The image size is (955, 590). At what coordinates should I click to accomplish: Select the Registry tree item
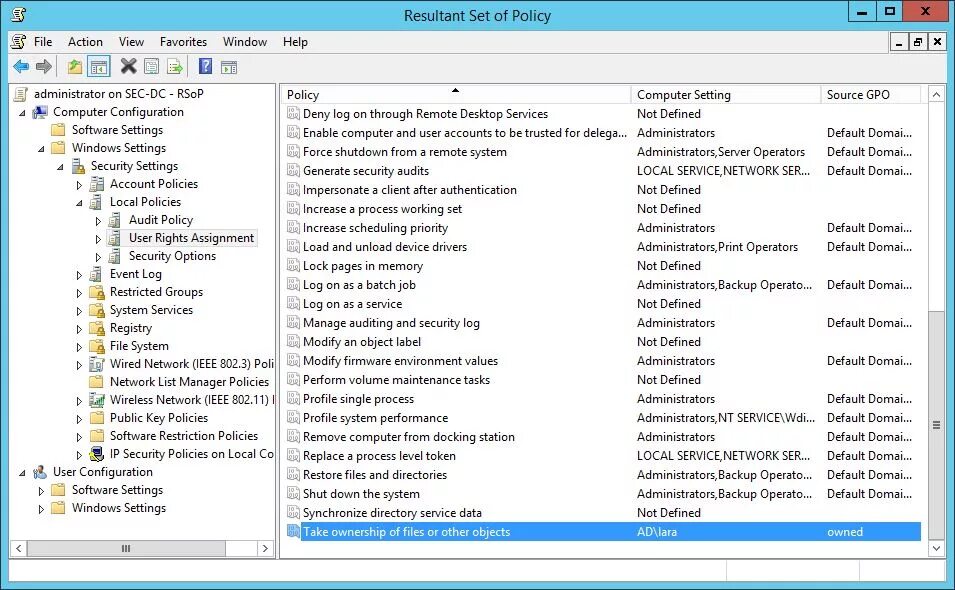coord(130,328)
